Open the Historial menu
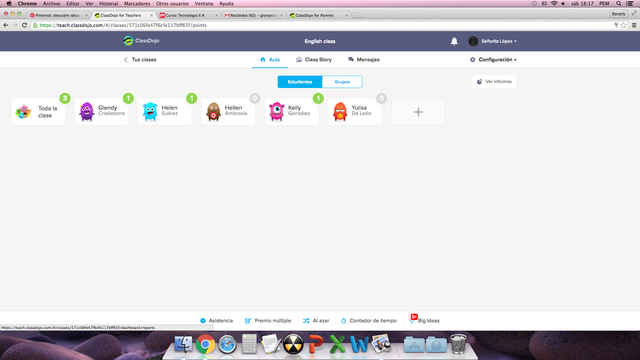Viewport: 640px width, 360px height. tap(109, 3)
